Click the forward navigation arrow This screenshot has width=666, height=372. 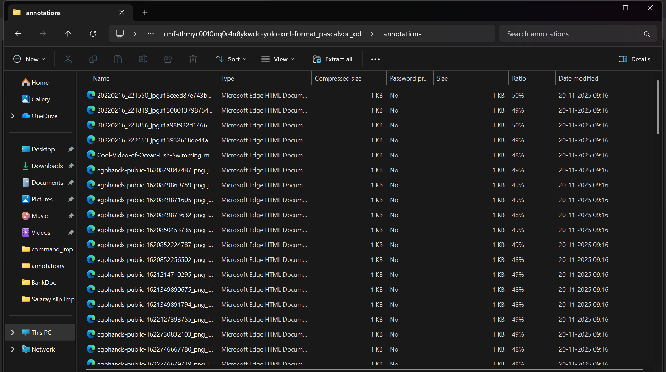[43, 34]
